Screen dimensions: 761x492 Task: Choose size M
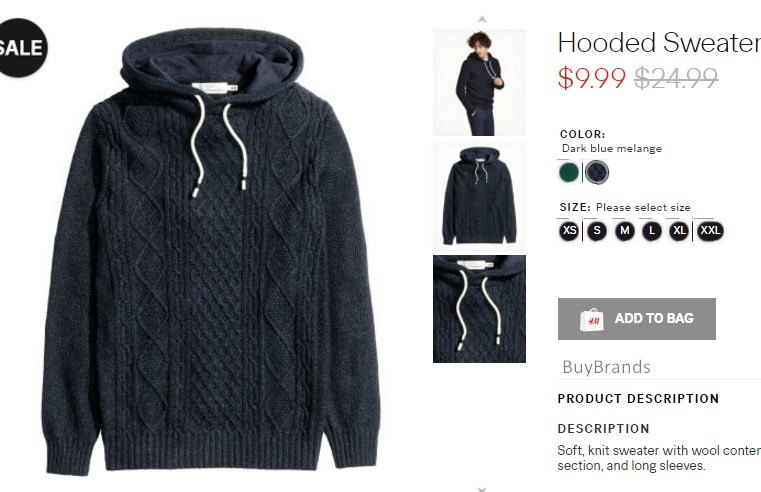[x=625, y=230]
